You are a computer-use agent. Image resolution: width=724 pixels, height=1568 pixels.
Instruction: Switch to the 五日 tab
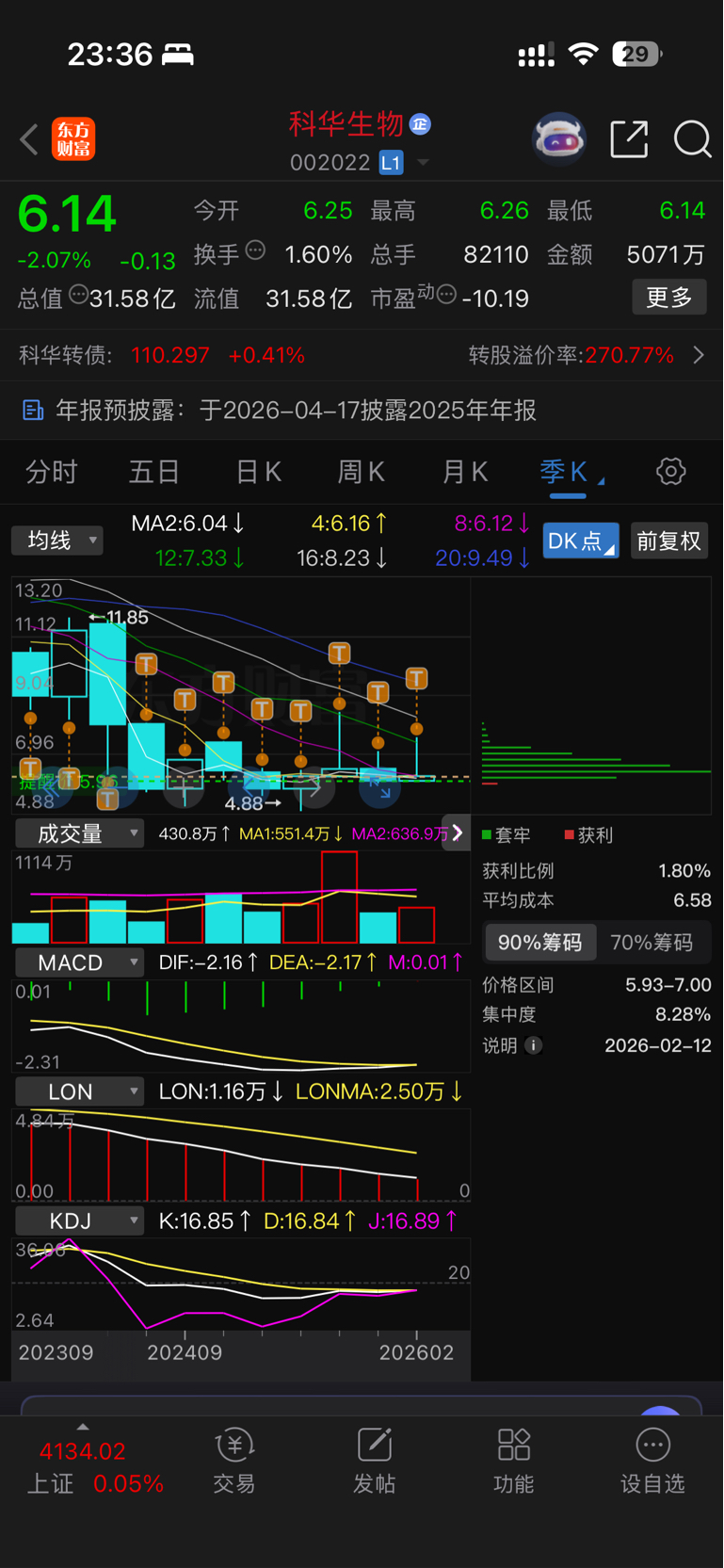[x=154, y=471]
